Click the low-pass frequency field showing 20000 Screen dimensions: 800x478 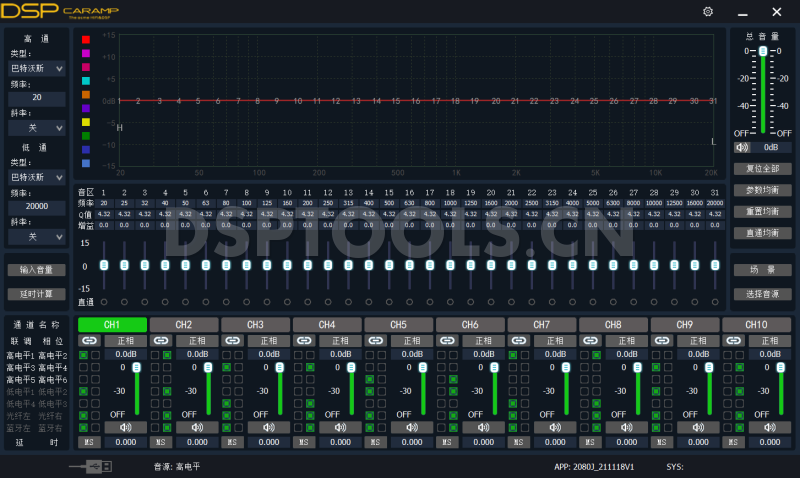pos(37,207)
